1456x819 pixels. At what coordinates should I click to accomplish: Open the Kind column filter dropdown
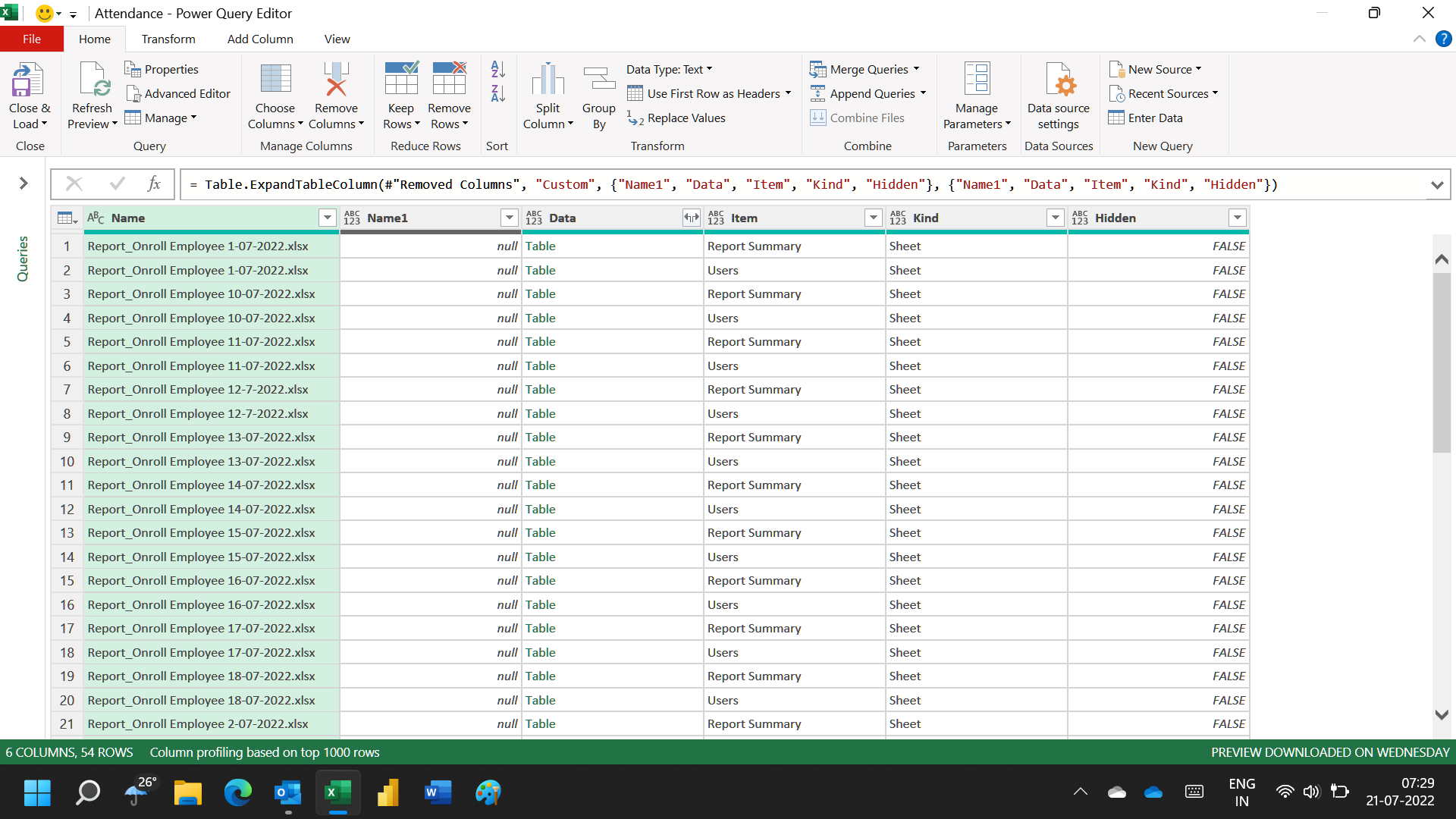click(x=1055, y=218)
